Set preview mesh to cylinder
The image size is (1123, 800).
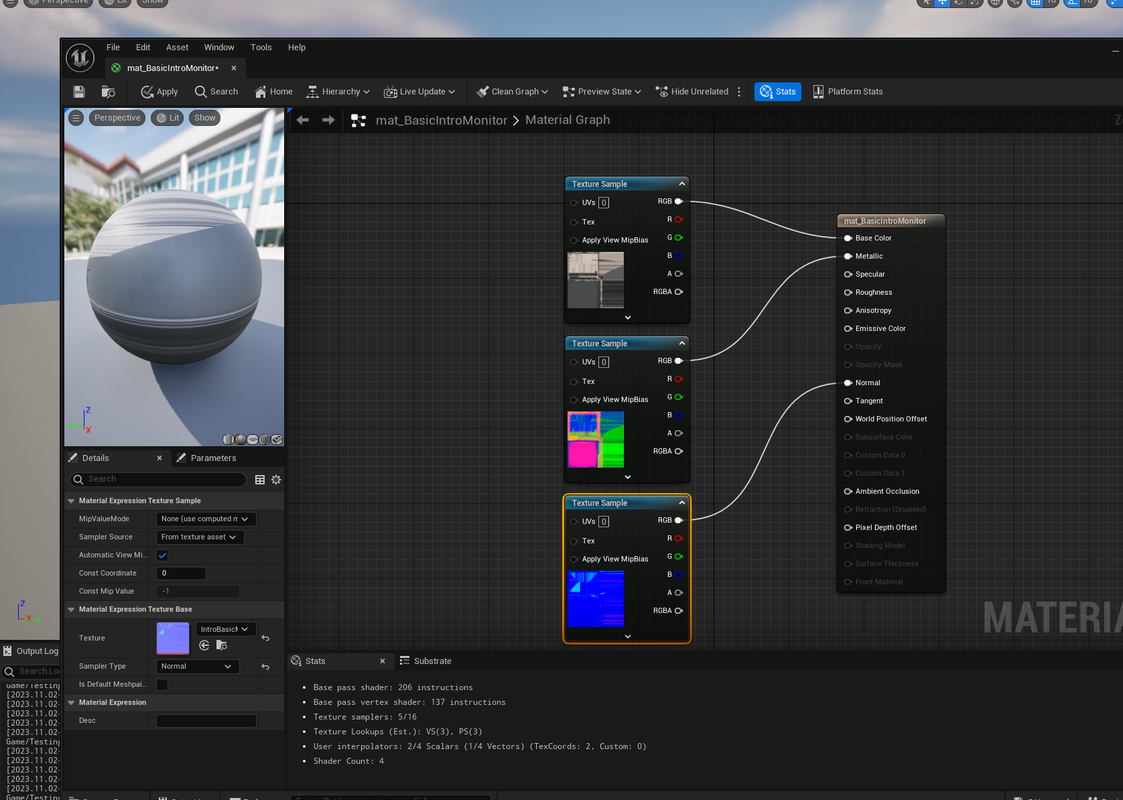pyautogui.click(x=228, y=439)
